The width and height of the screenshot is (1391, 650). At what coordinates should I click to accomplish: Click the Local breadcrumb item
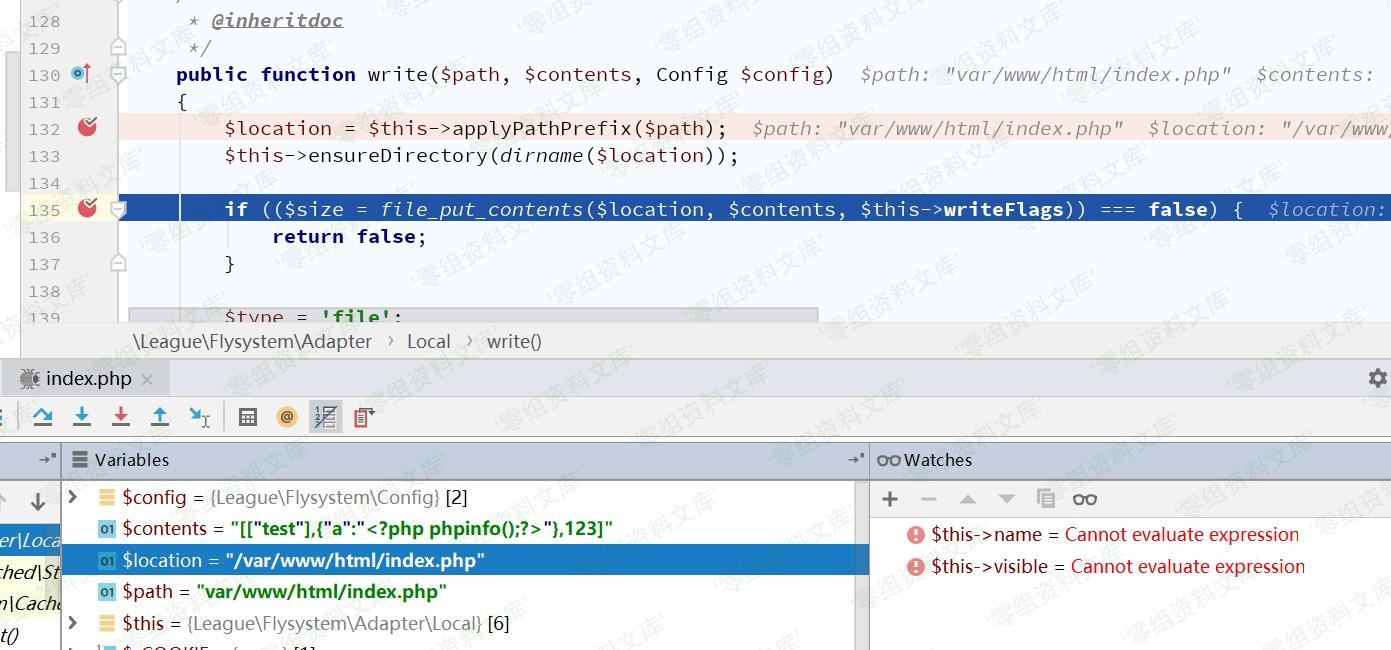(x=428, y=341)
